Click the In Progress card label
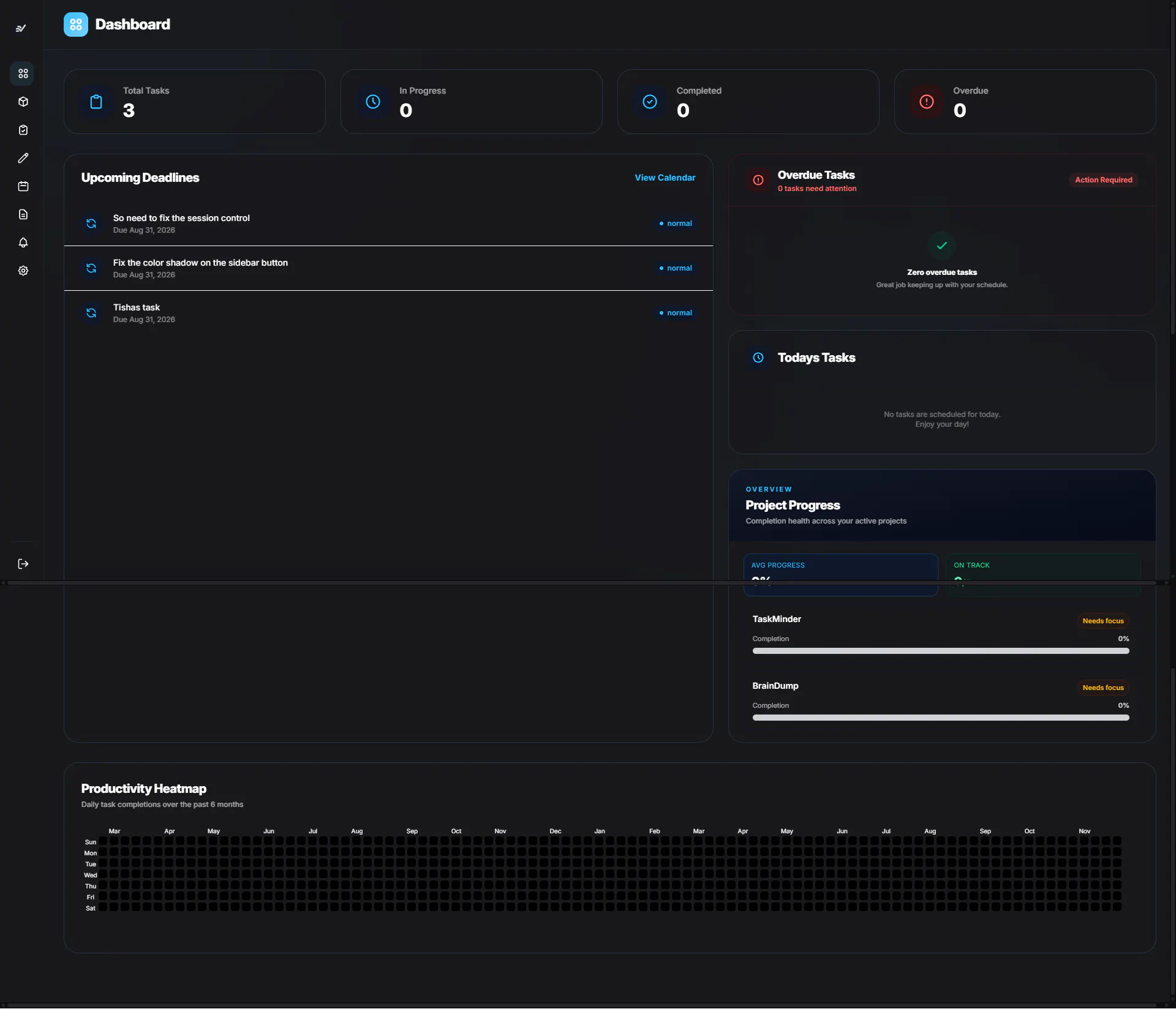The width and height of the screenshot is (1176, 1009). pos(423,91)
